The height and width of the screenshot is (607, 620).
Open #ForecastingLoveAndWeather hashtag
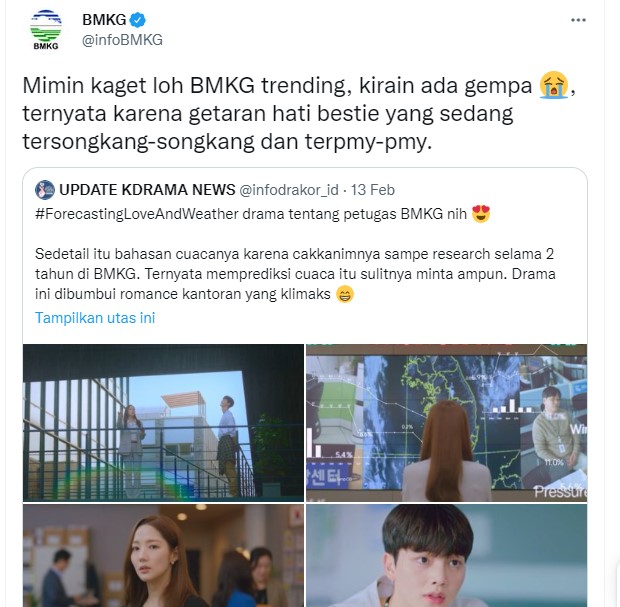(137, 214)
